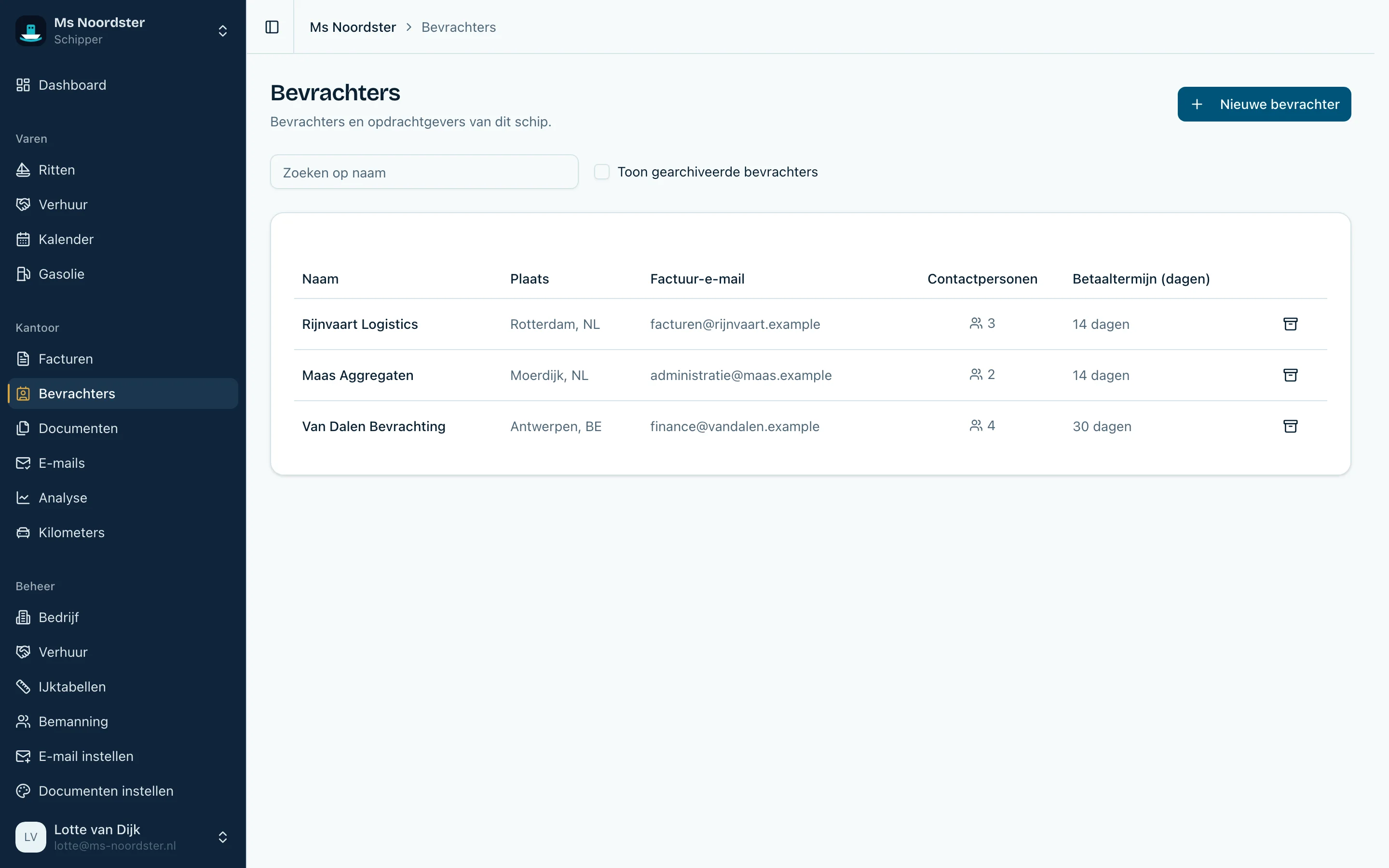
Task: Click the Rotterdam, NL cell
Action: pos(555,324)
